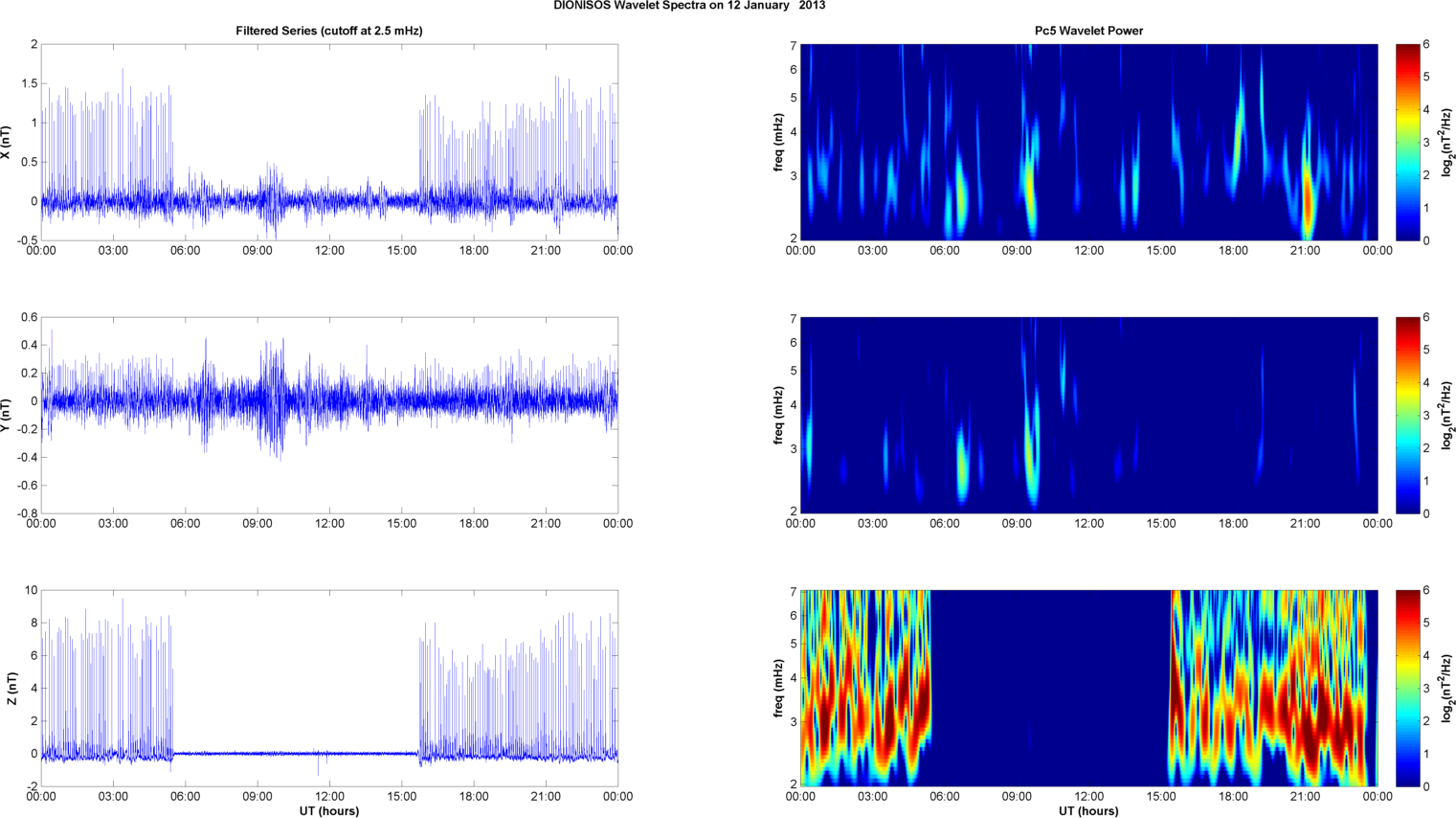Screen dimensions: 1456x818
Task: Click 'UT (hours)' label under the Z spectrogram
Action: [x=1088, y=810]
